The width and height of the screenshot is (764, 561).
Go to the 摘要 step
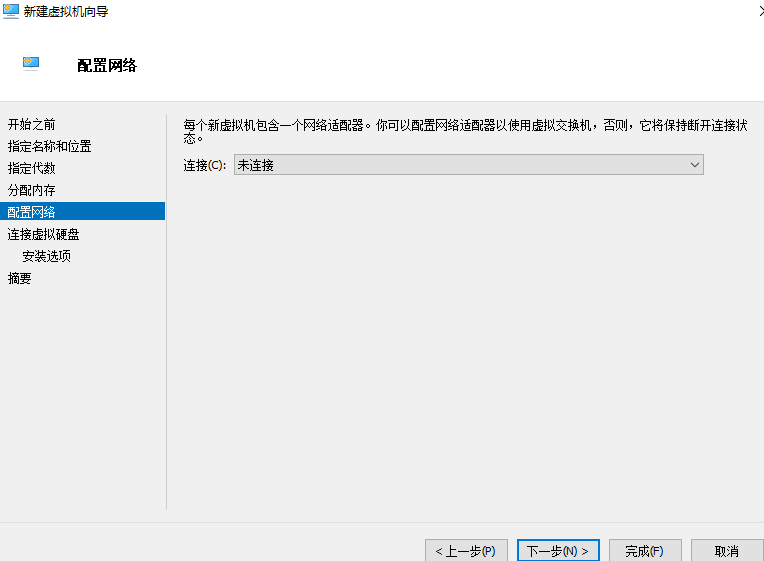pyautogui.click(x=19, y=278)
